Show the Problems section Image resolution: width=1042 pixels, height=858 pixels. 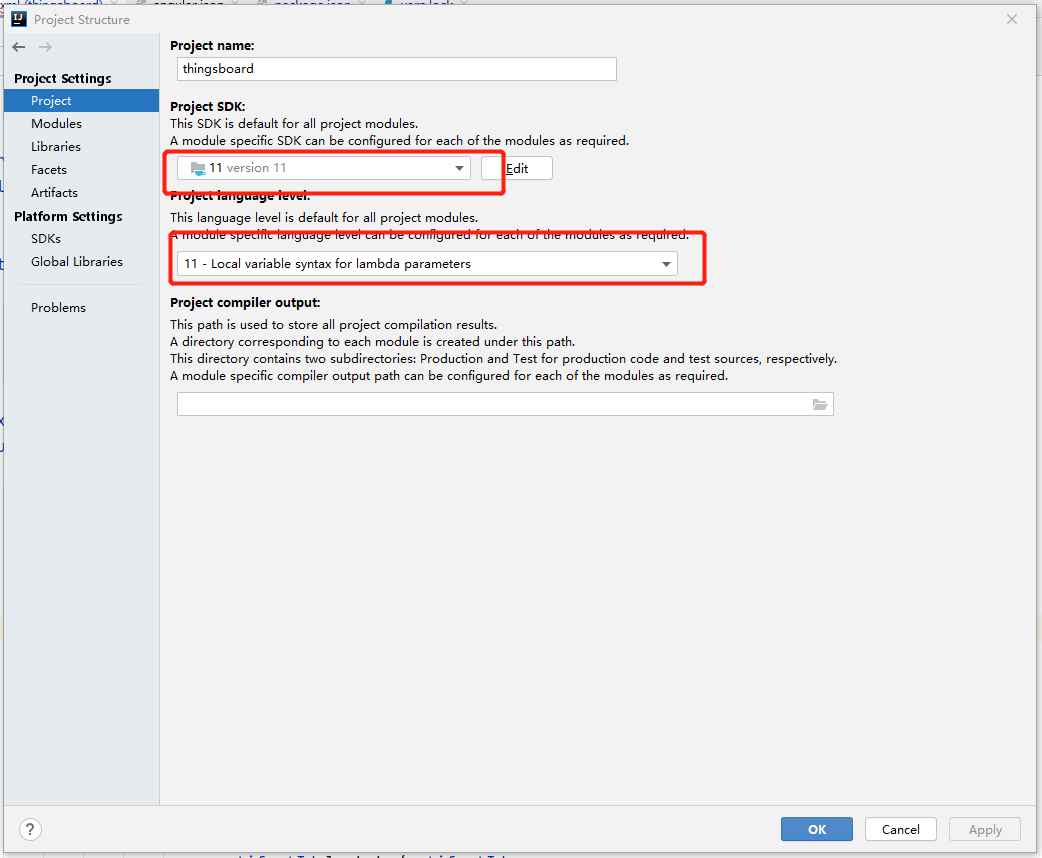coord(58,308)
